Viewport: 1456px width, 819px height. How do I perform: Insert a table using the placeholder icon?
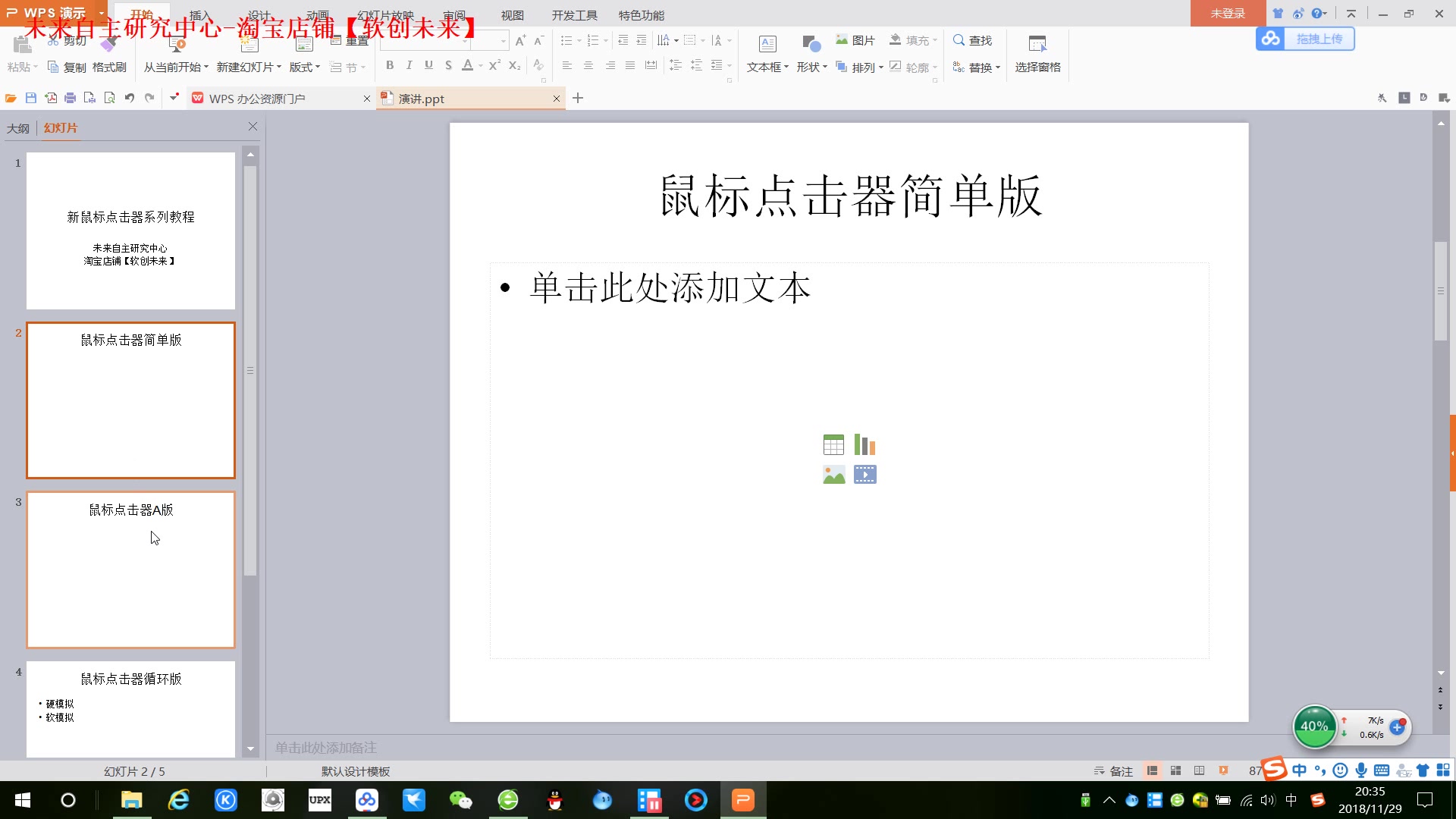[x=833, y=444]
